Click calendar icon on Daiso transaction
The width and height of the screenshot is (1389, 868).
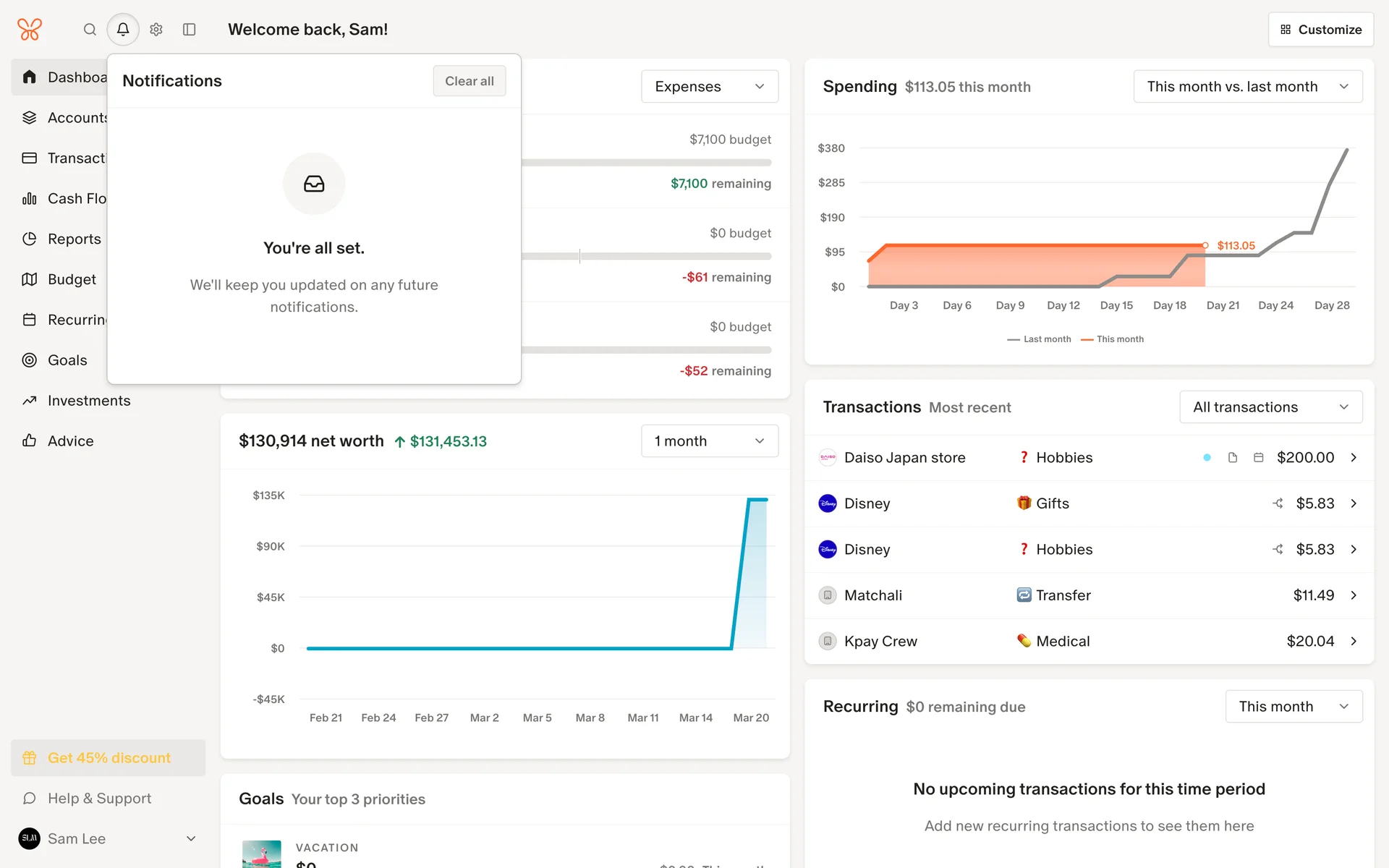tap(1259, 458)
